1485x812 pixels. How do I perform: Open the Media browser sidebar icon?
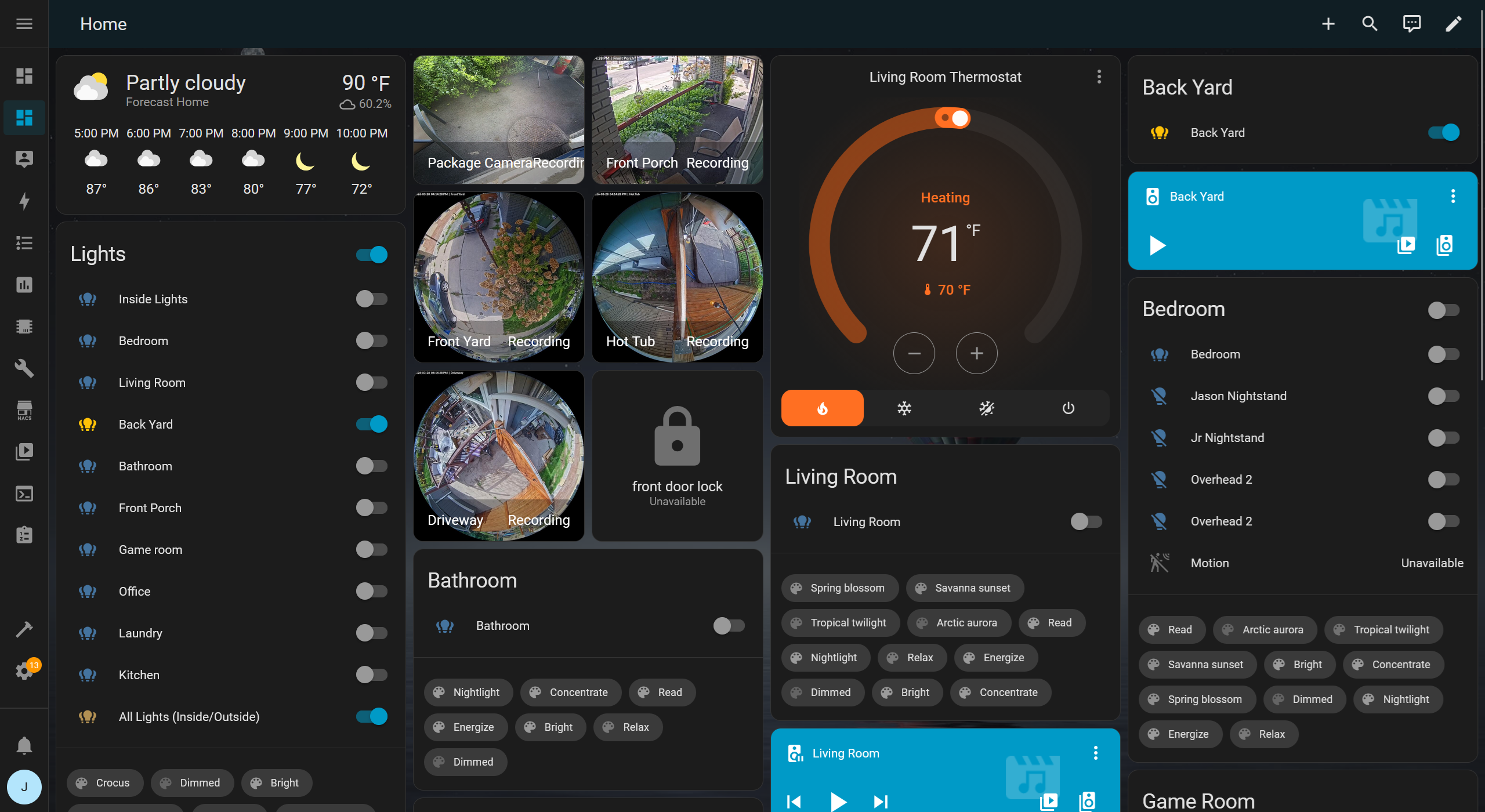click(24, 451)
